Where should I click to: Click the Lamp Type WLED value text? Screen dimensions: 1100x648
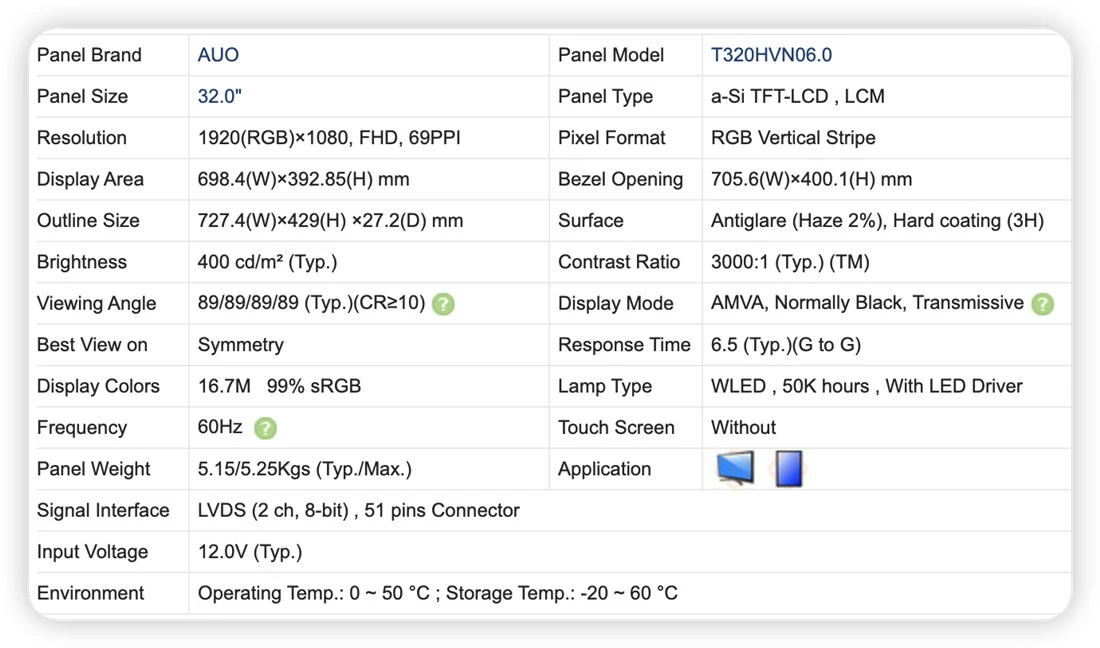[866, 386]
